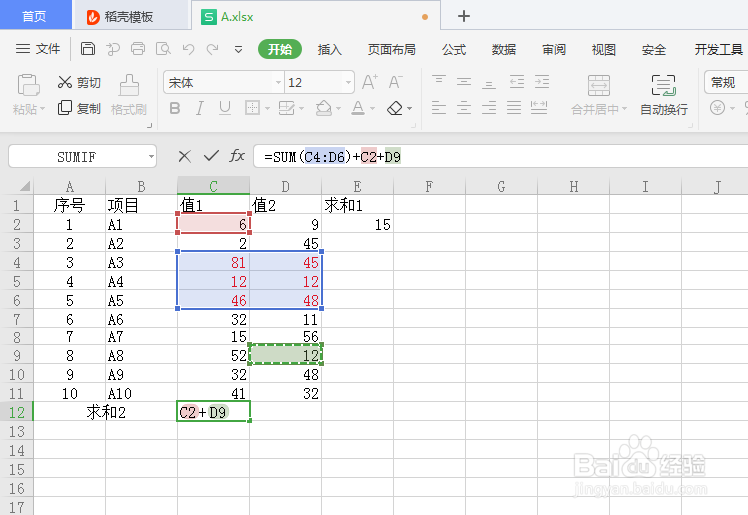Align text to bottom icon
This screenshot has width=748, height=515.
(x=488, y=82)
